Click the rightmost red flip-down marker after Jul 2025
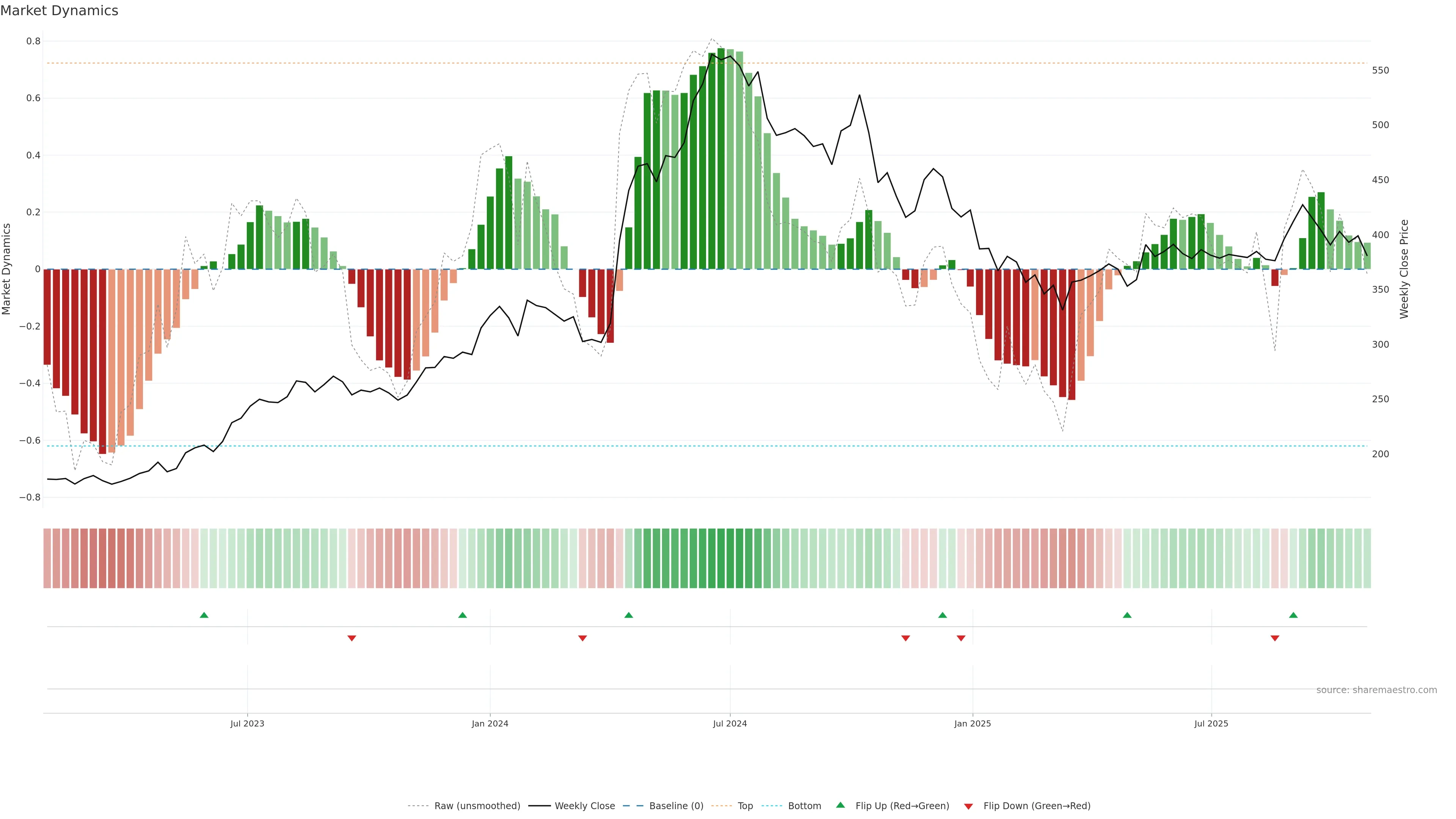Screen dimensions: 1456x819 click(x=1274, y=638)
